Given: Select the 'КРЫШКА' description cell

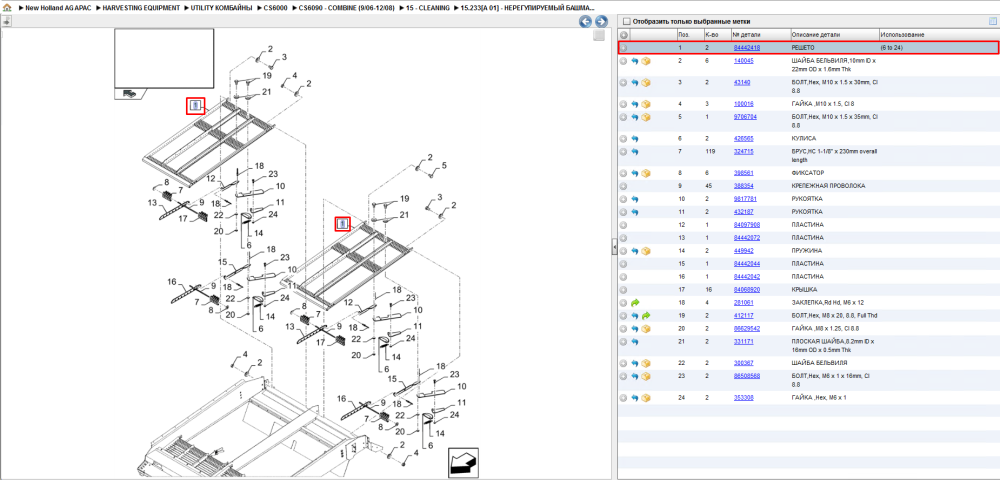Looking at the screenshot, I should (x=804, y=289).
